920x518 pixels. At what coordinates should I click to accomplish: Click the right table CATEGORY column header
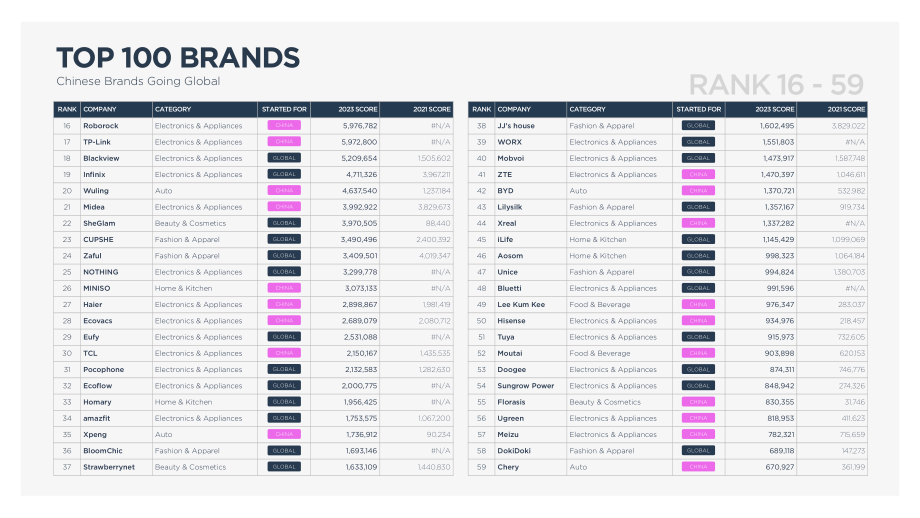tap(587, 109)
